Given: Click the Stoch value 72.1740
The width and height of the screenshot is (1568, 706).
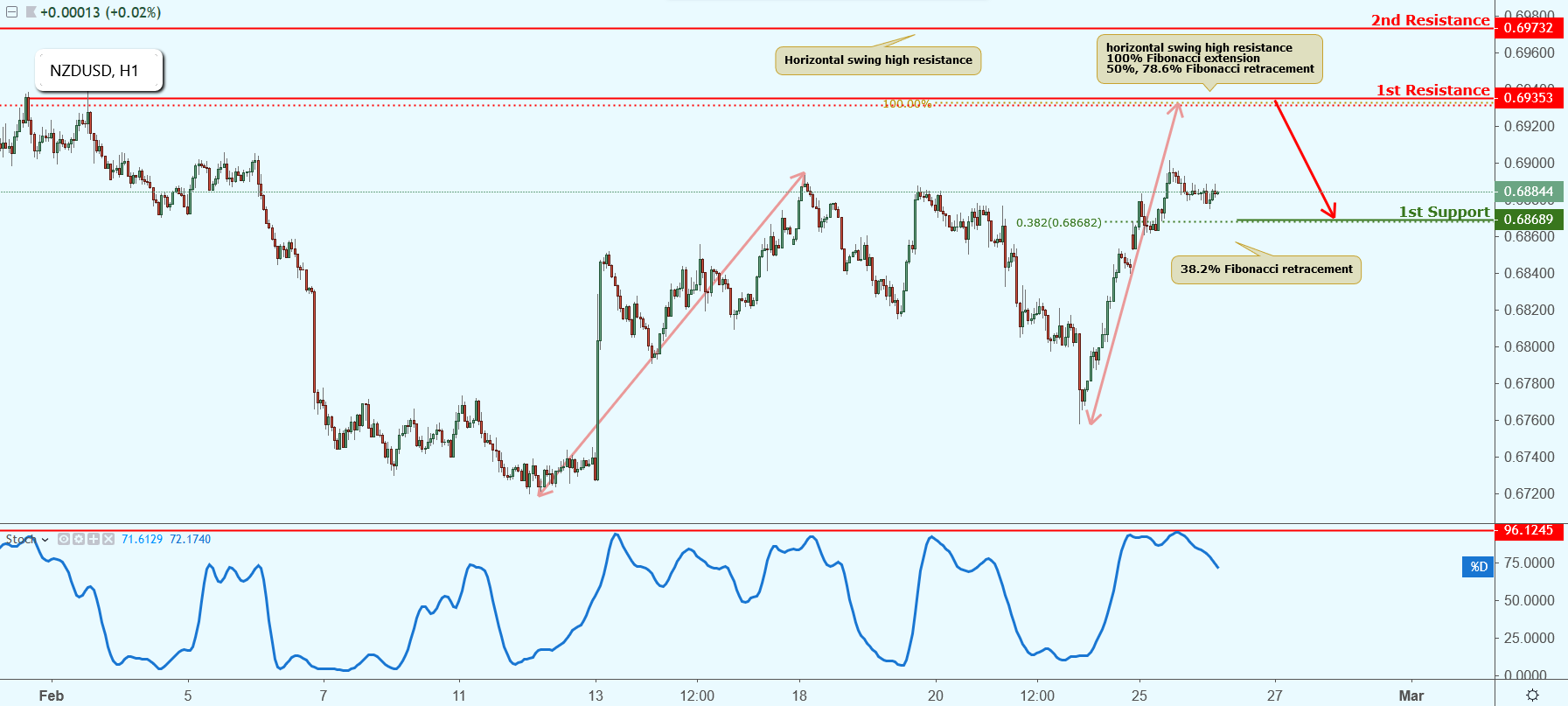Looking at the screenshot, I should point(190,539).
